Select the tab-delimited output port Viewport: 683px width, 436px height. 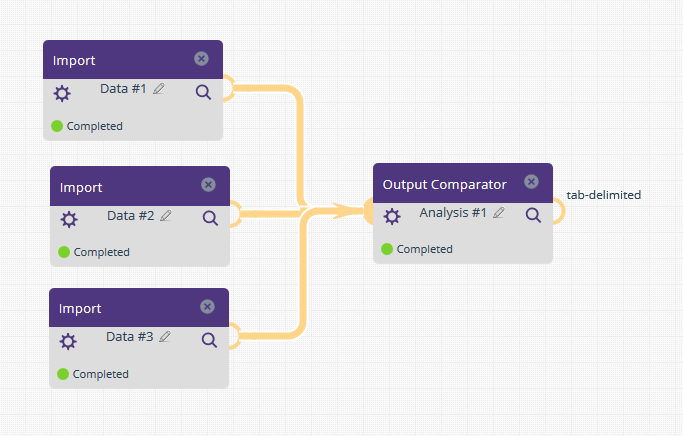559,211
